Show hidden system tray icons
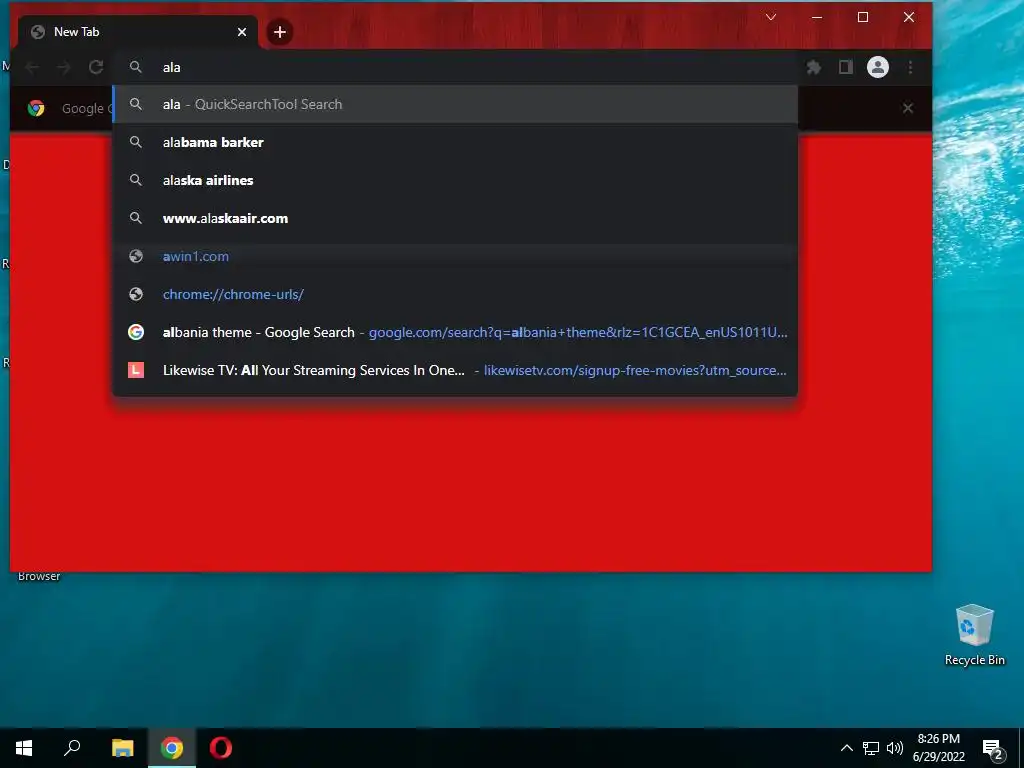Screen dimensions: 1024x768 coord(846,748)
